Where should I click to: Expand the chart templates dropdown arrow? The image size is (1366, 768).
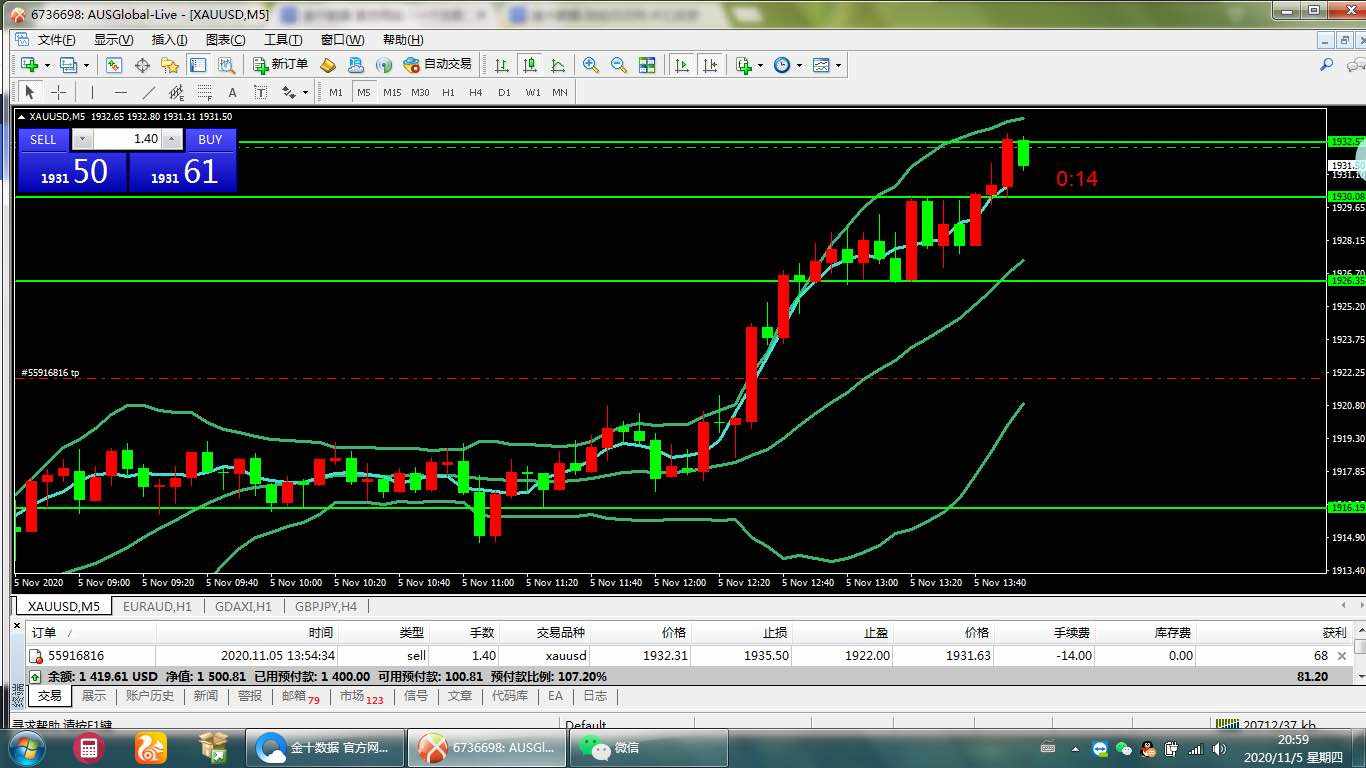(838, 66)
